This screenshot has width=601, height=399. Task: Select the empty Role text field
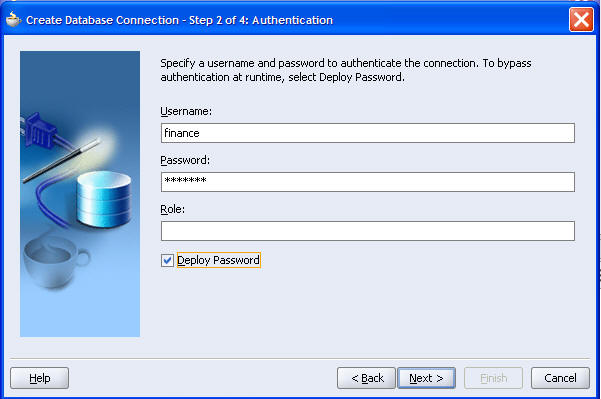[x=368, y=231]
